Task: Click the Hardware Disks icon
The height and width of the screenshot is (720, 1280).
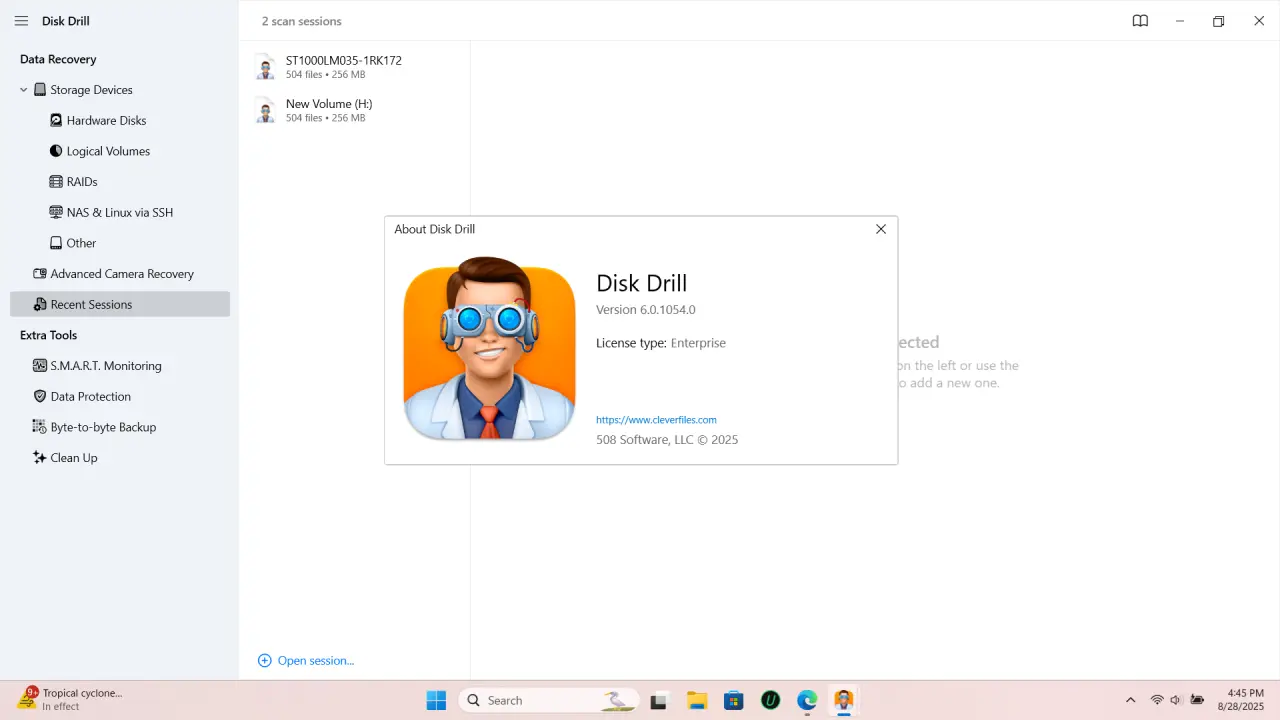Action: tap(56, 120)
